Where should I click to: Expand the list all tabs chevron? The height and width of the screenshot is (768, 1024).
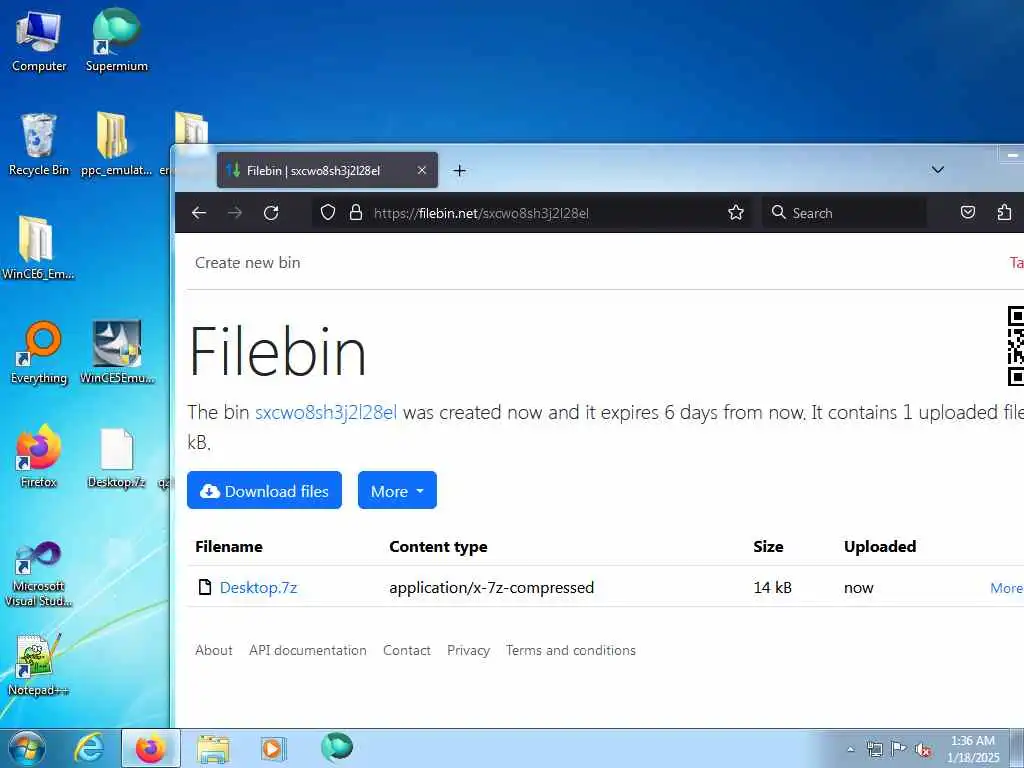(938, 170)
